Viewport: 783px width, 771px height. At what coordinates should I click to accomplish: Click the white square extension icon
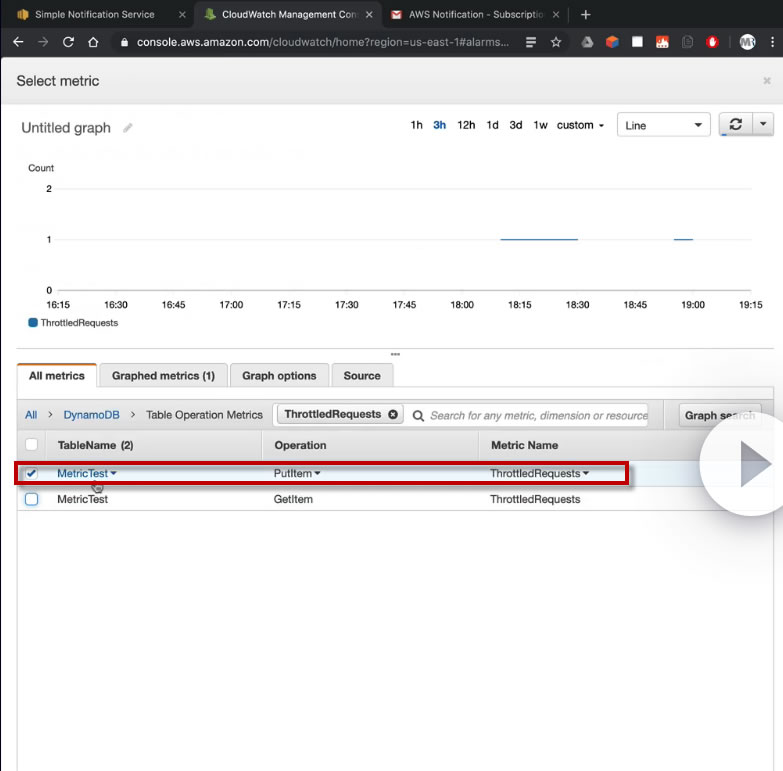(x=637, y=42)
